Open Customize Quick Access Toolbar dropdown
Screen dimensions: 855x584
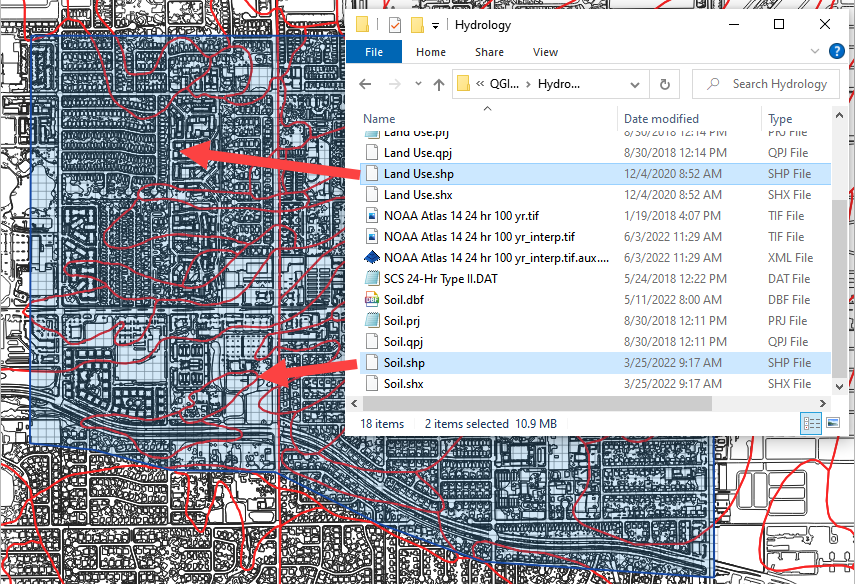point(436,26)
